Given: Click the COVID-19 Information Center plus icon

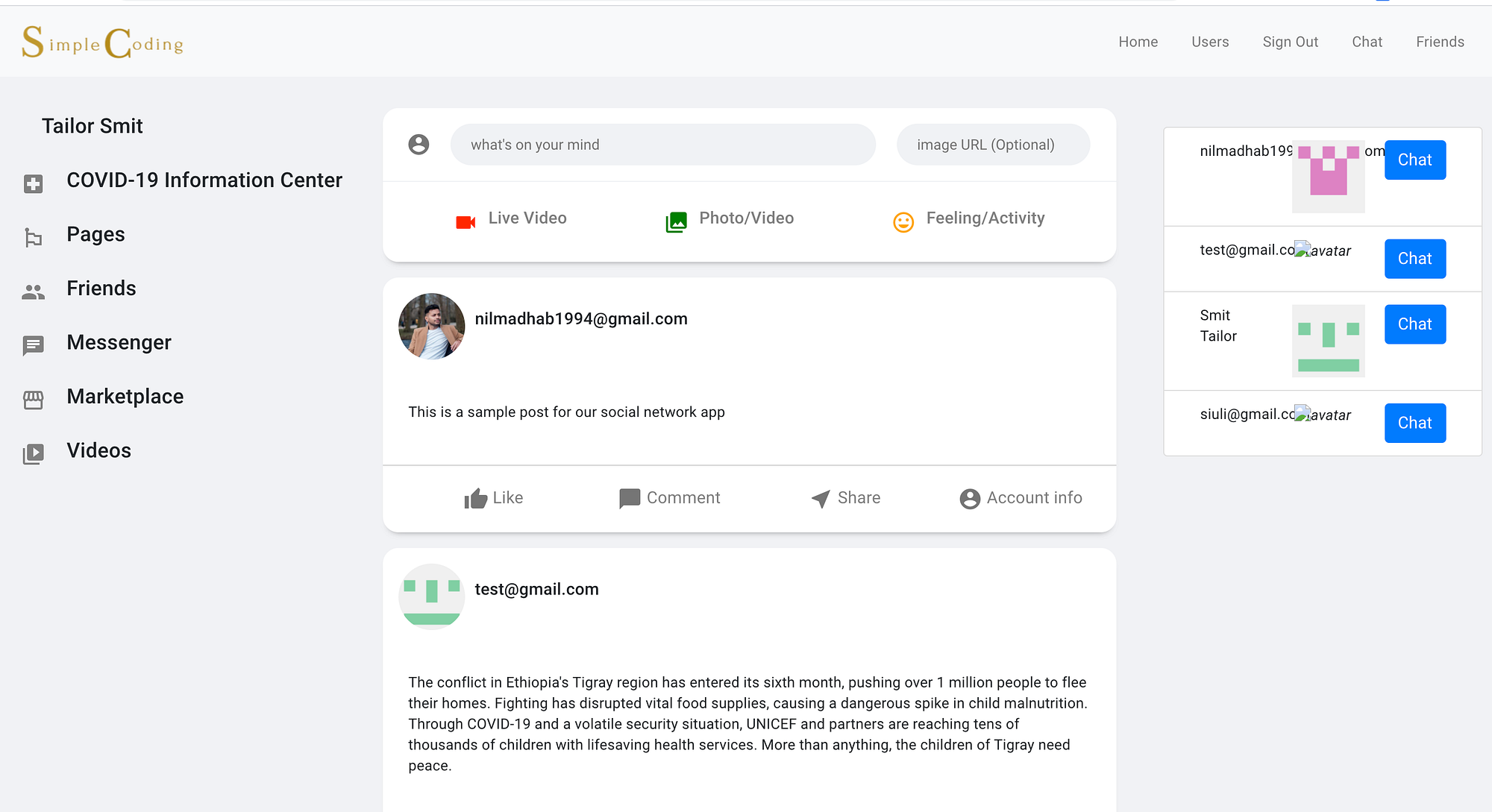Looking at the screenshot, I should (33, 183).
